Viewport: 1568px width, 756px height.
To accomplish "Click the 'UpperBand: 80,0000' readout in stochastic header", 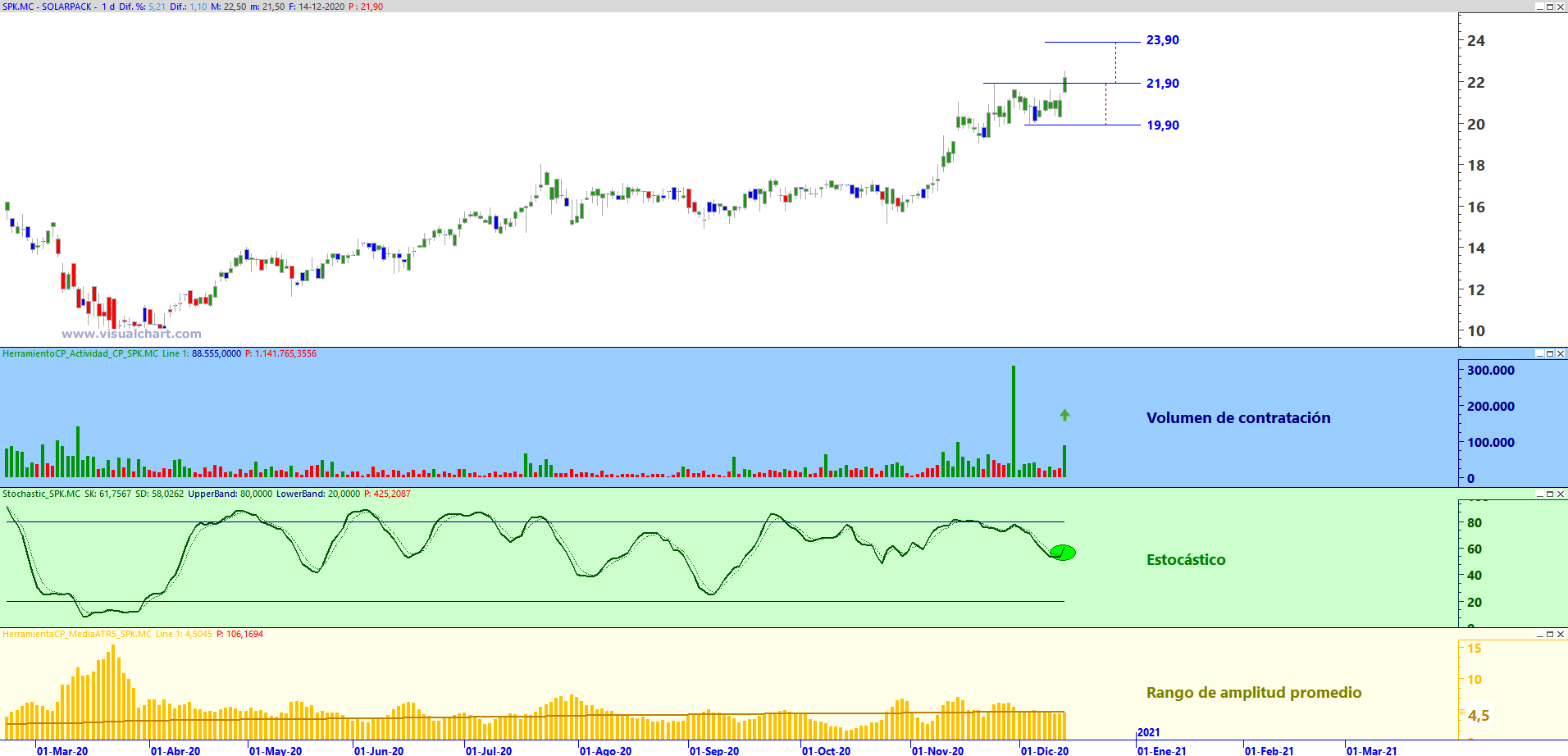I will tap(230, 494).
